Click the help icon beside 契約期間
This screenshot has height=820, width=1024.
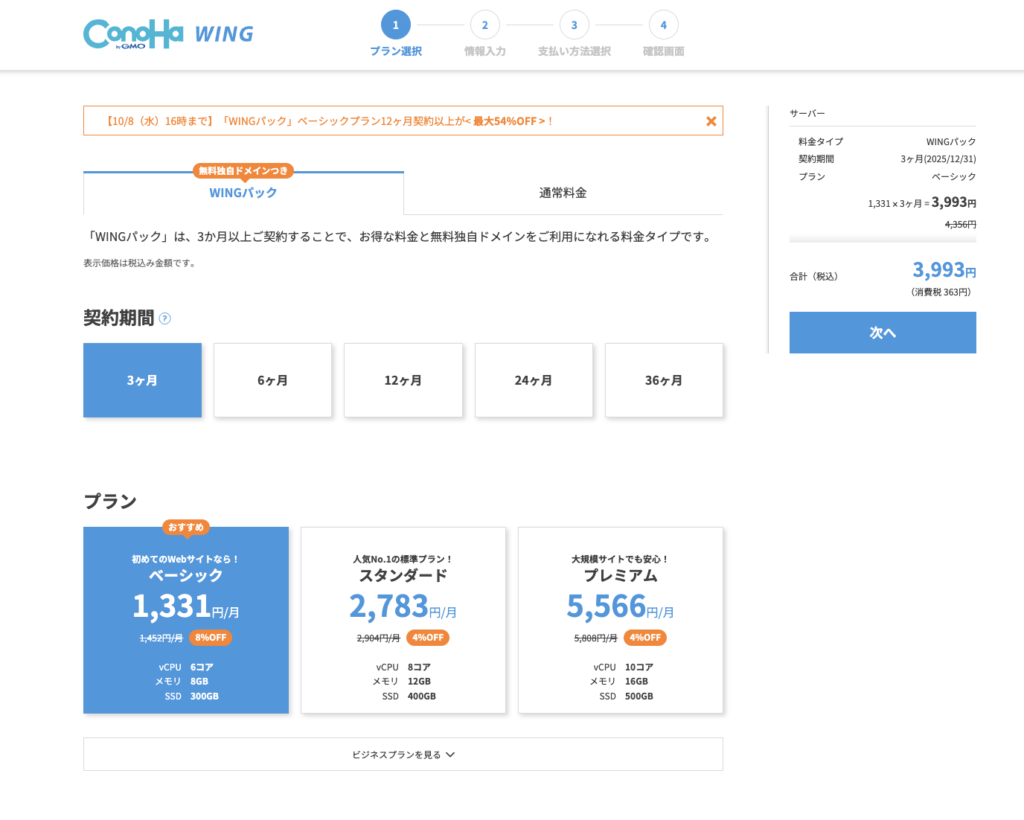(x=165, y=319)
